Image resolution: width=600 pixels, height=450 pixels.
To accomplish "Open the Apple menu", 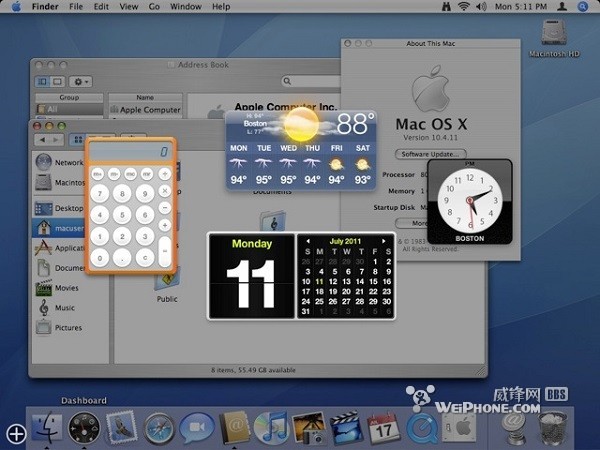I will [16, 7].
